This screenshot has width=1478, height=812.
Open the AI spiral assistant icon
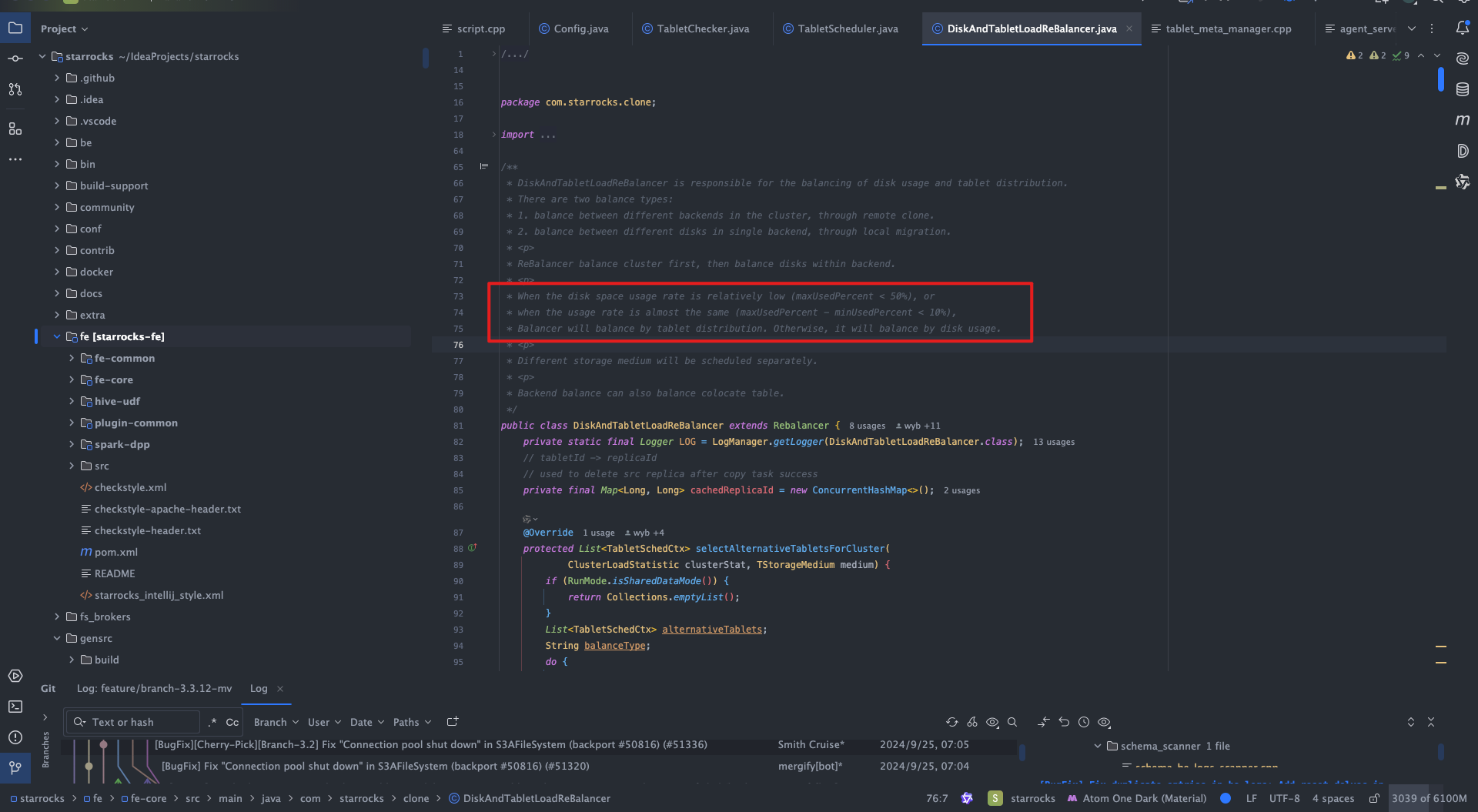(1462, 58)
